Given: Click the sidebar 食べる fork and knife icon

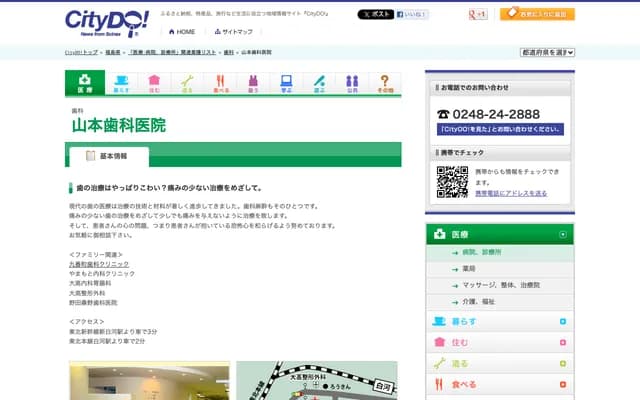Looking at the screenshot, I should tap(439, 384).
